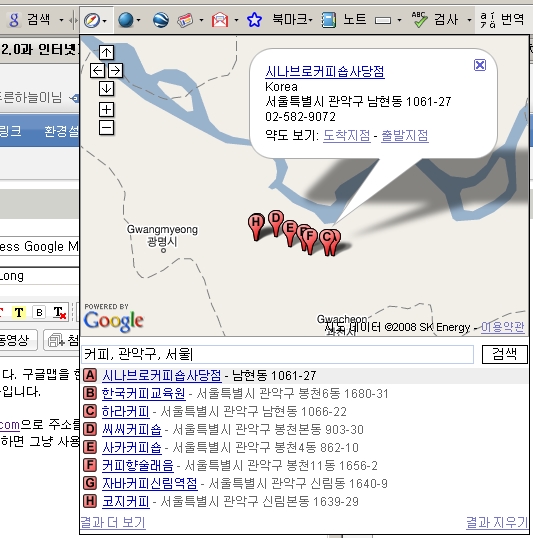Select map marker D

point(276,220)
